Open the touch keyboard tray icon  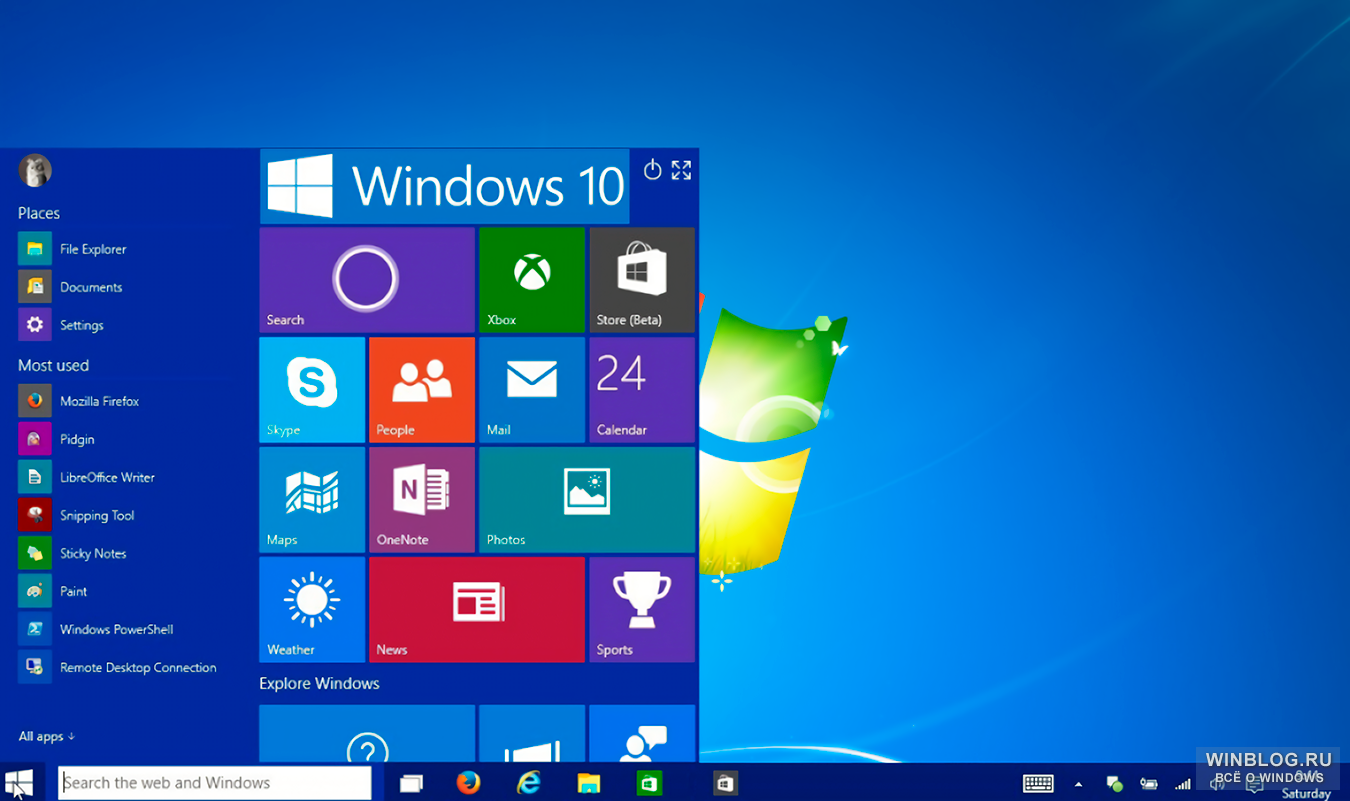click(x=1038, y=783)
